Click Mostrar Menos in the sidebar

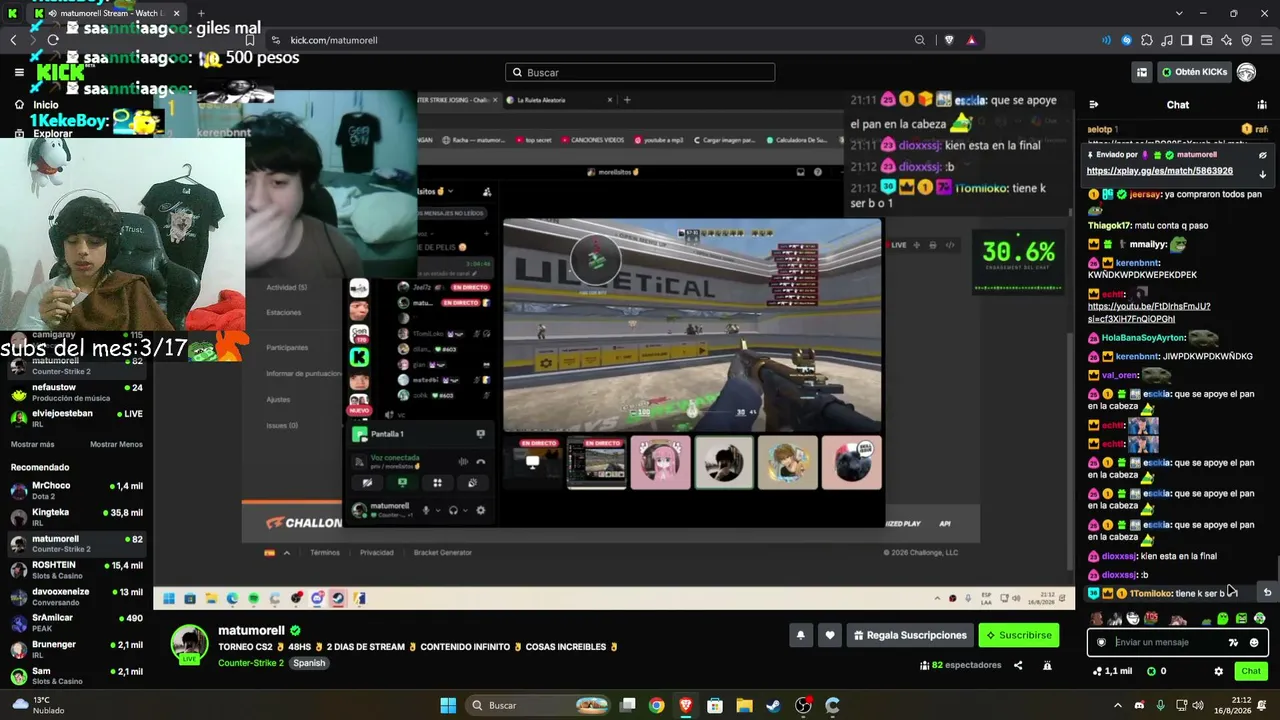pos(116,444)
